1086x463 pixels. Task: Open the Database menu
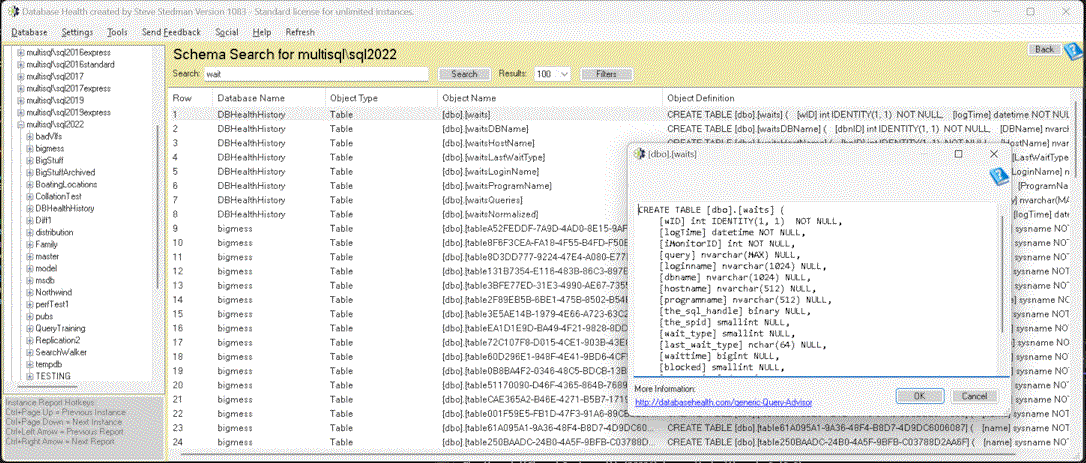pyautogui.click(x=30, y=32)
